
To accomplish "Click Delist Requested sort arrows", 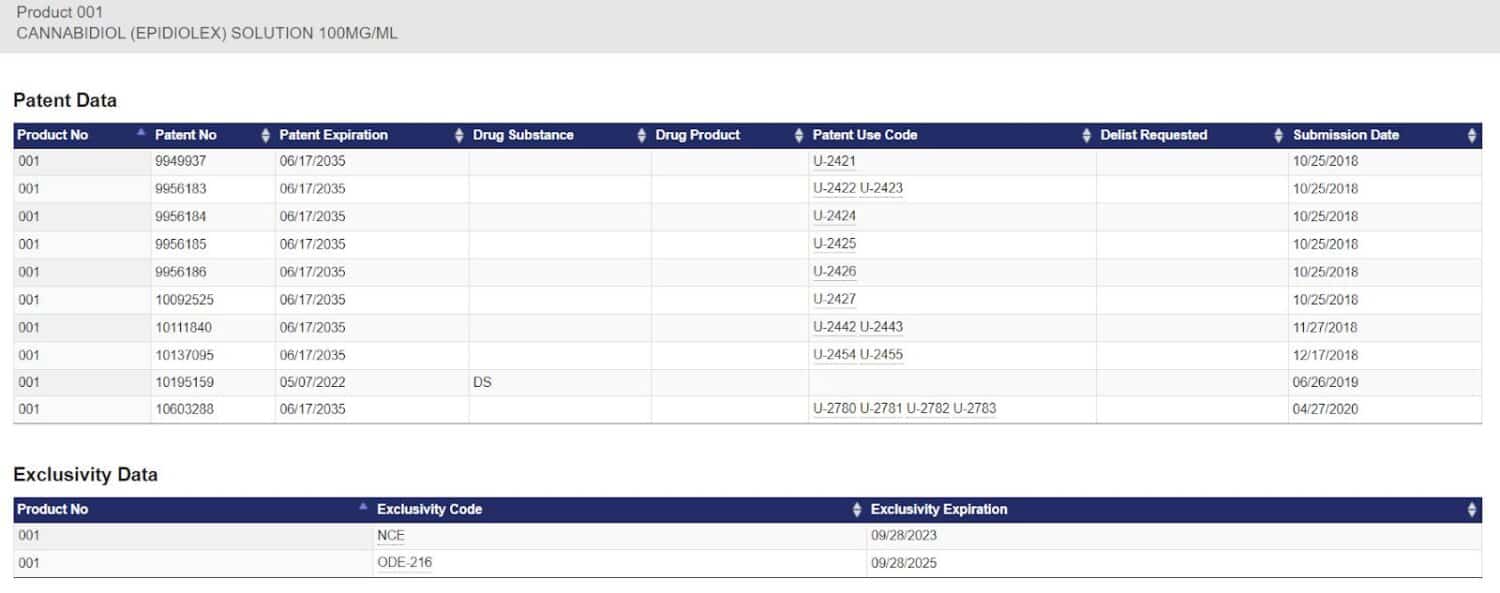I will click(1278, 135).
